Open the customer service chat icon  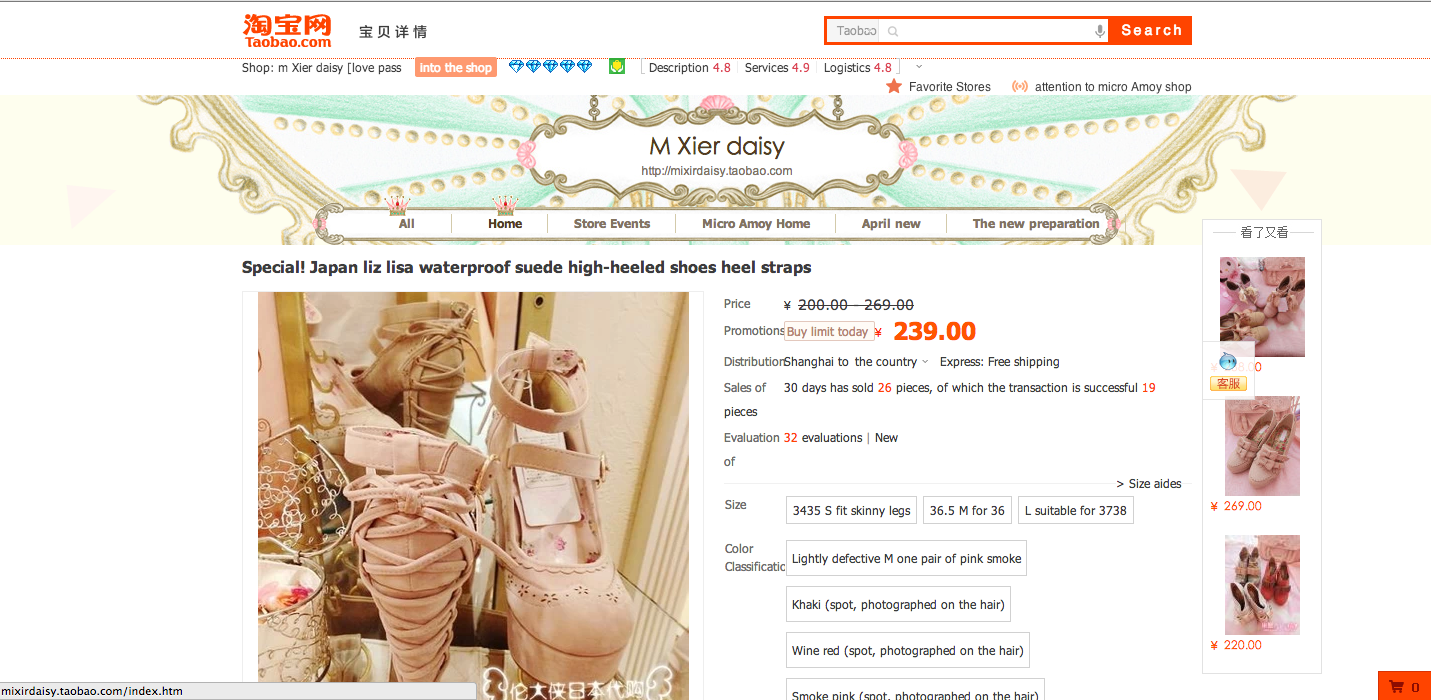tap(1228, 370)
